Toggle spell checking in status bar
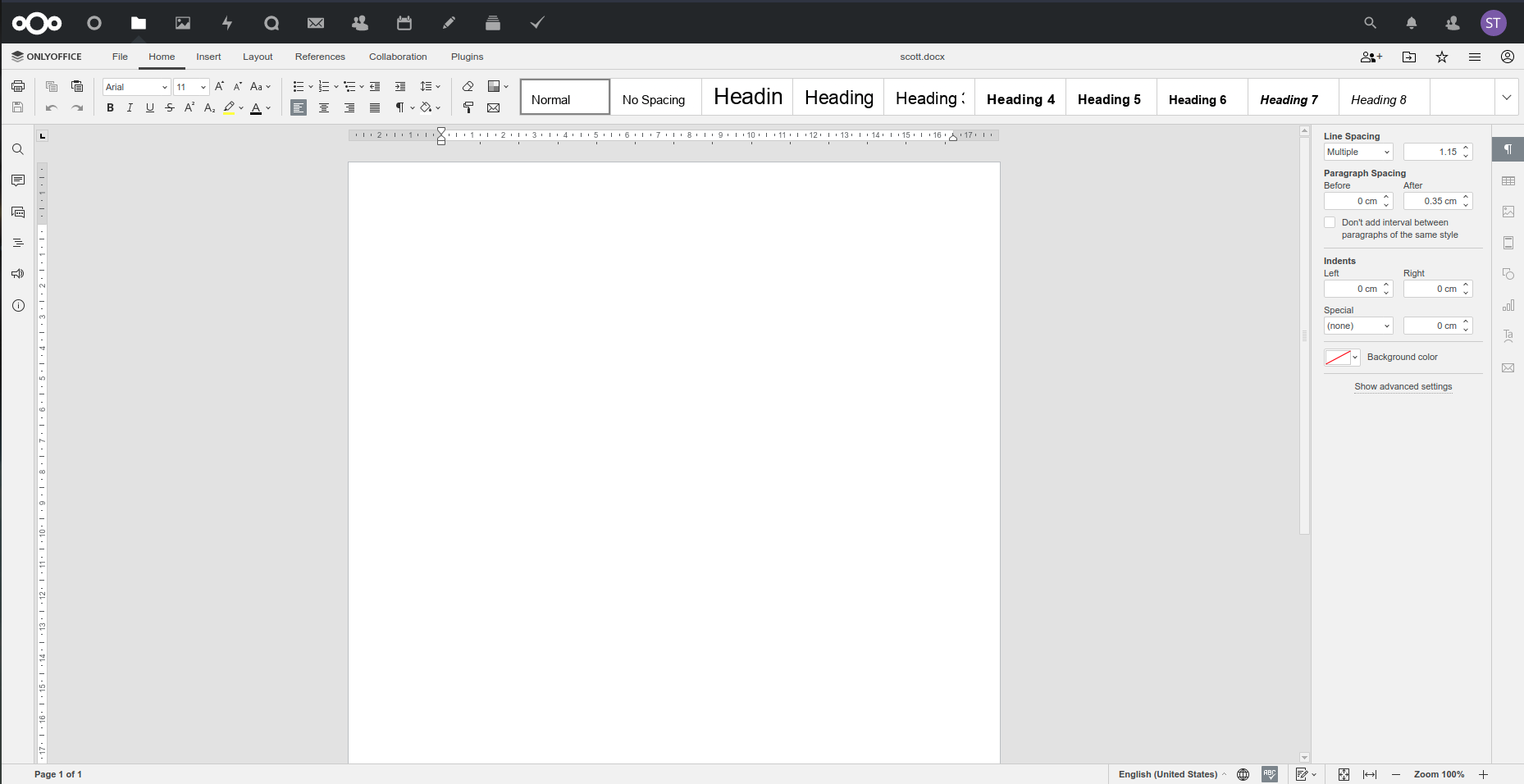 [1270, 774]
